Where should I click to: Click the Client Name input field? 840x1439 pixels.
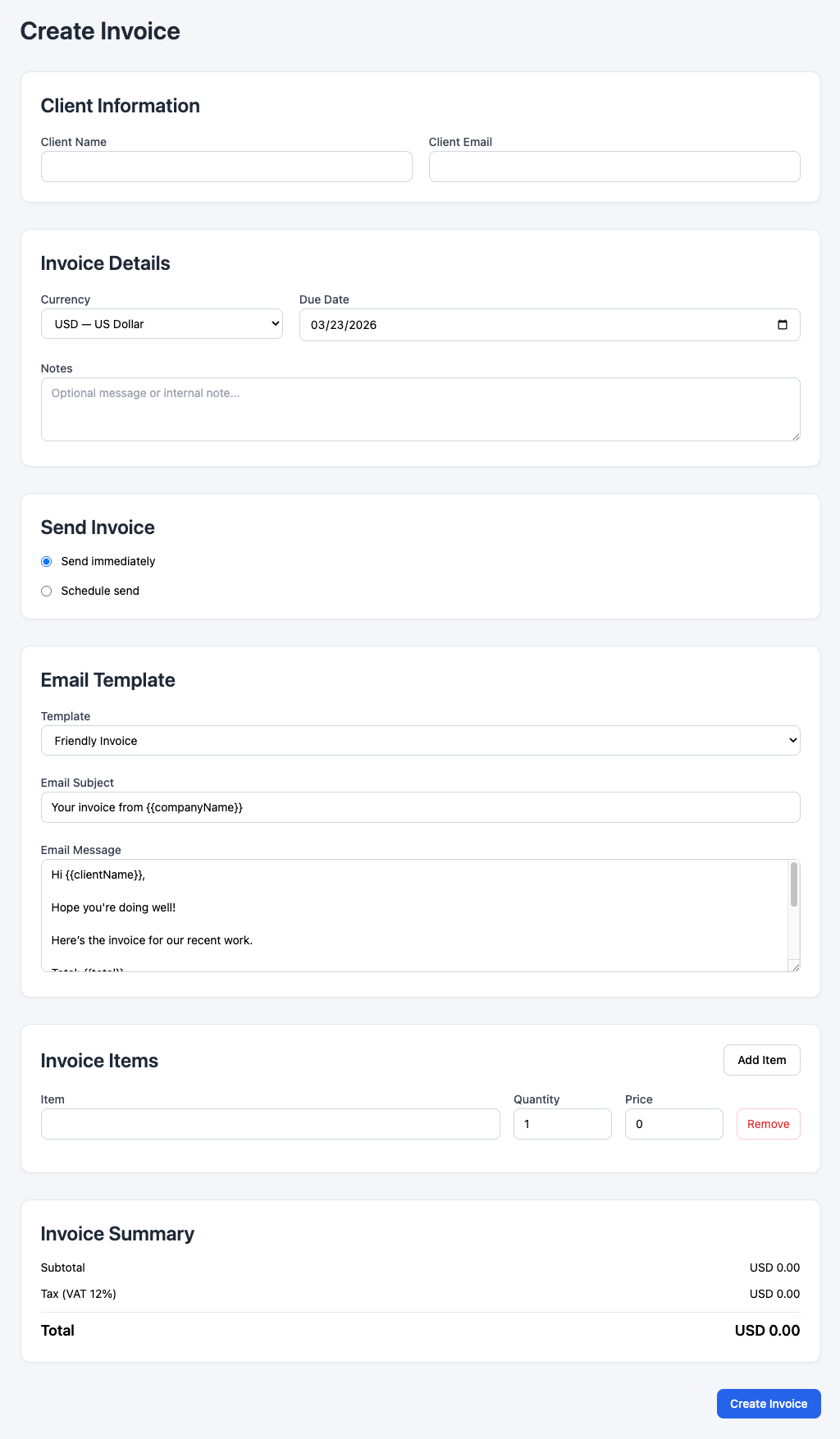point(226,167)
